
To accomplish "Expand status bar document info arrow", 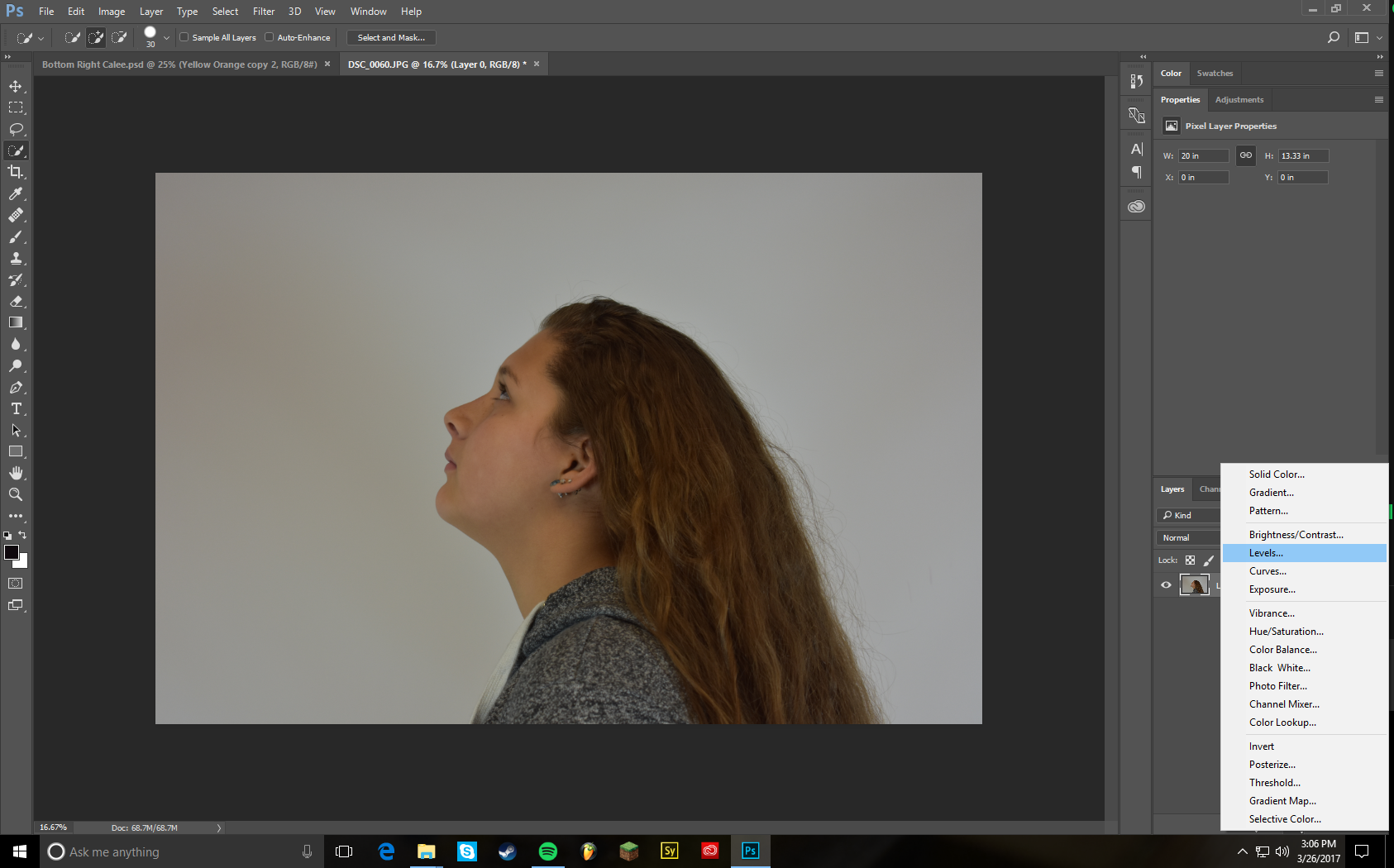I will pos(218,827).
